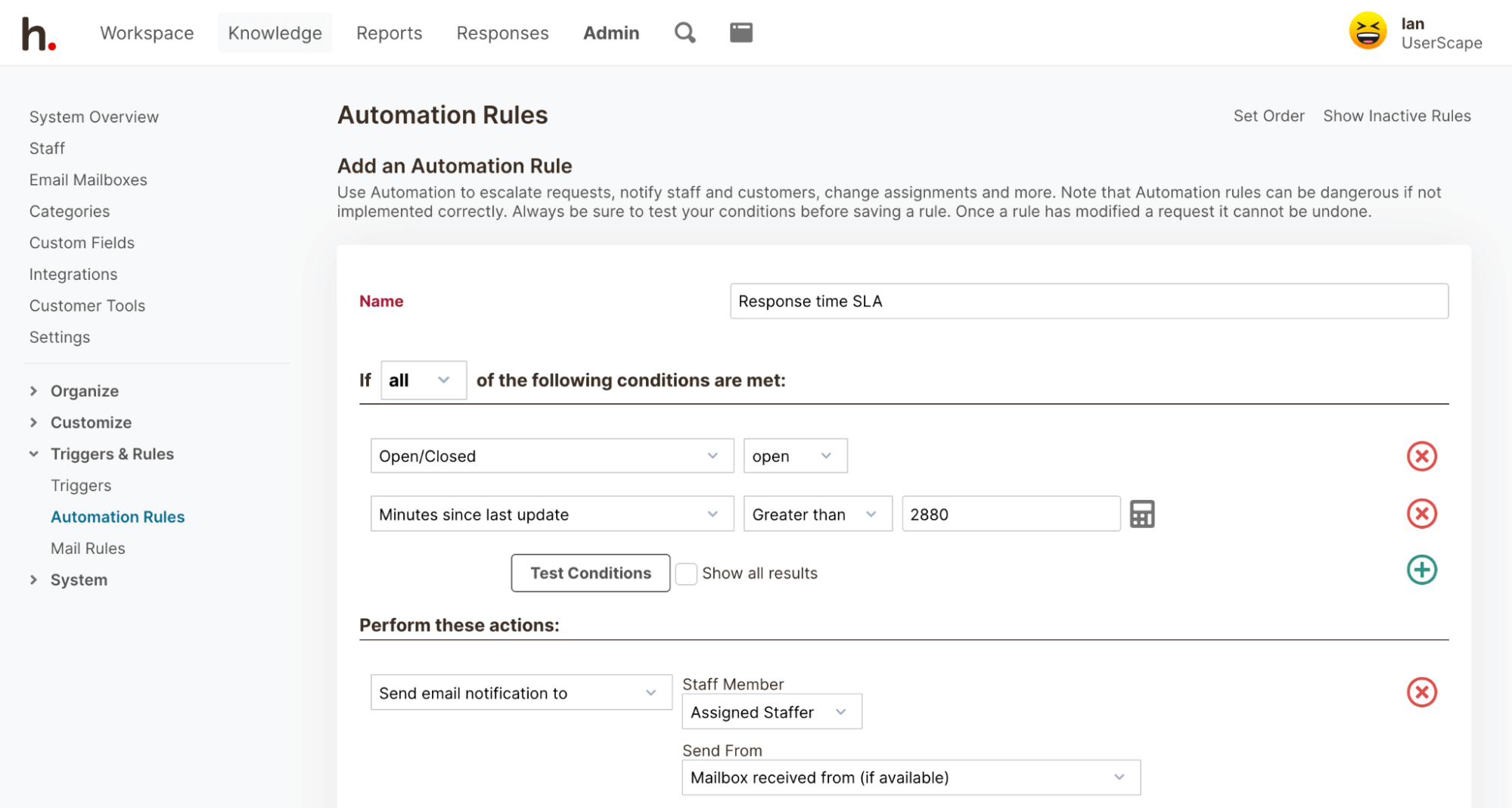Open the "all" conditions dropdown

(424, 380)
